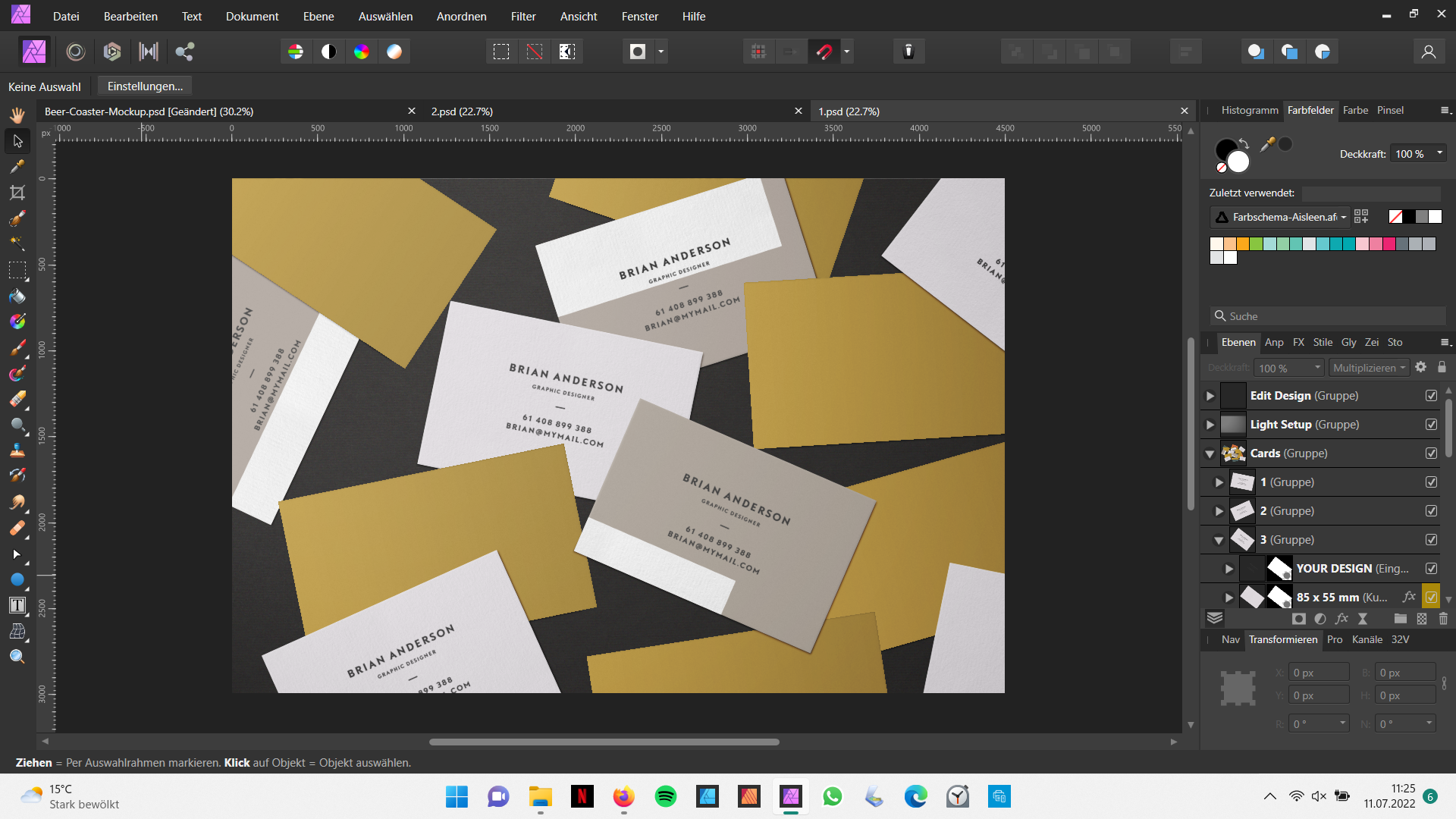Collapse the Cards group
The image size is (1456, 819).
(x=1210, y=453)
